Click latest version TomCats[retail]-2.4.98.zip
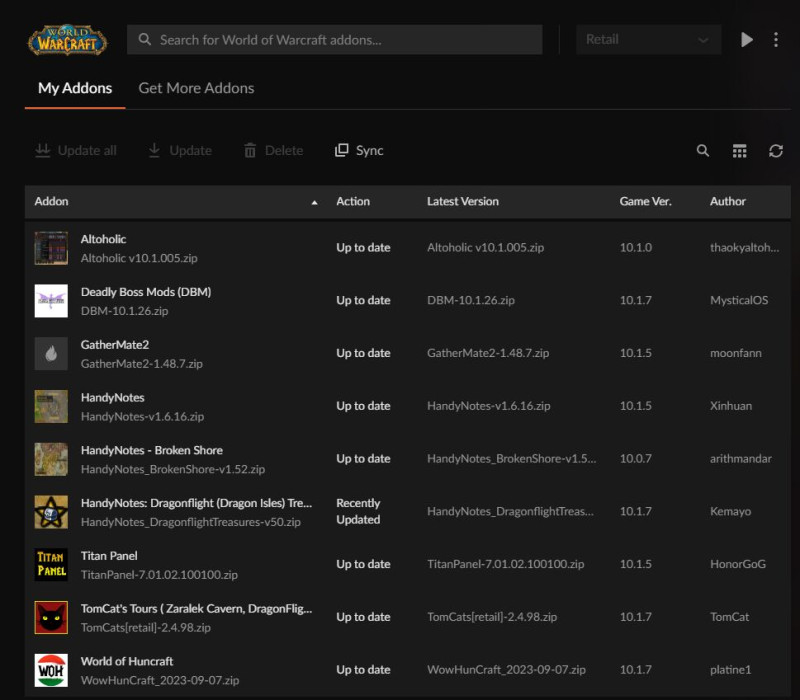This screenshot has width=800, height=700. pos(492,617)
